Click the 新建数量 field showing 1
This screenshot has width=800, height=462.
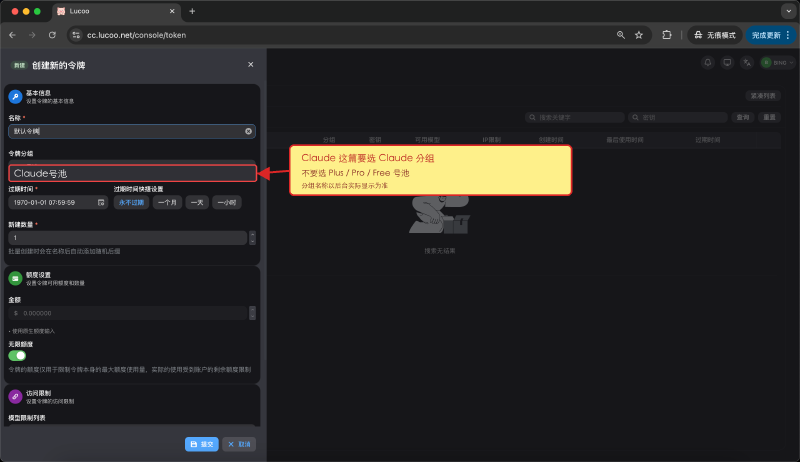tap(128, 238)
